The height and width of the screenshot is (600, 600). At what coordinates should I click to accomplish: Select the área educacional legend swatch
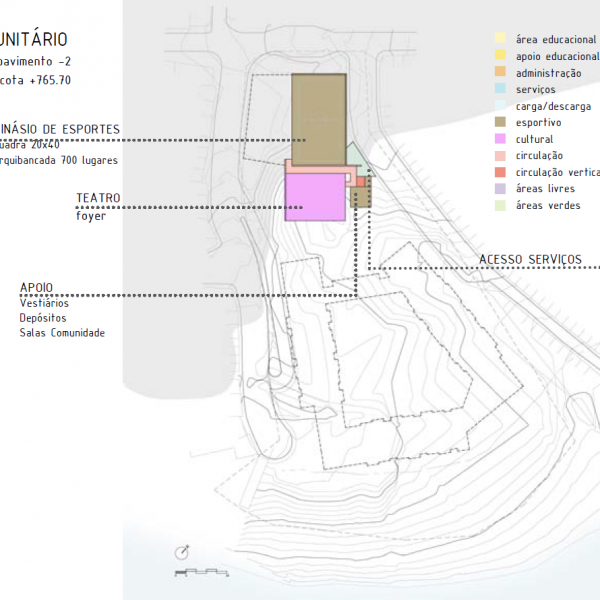coord(500,38)
